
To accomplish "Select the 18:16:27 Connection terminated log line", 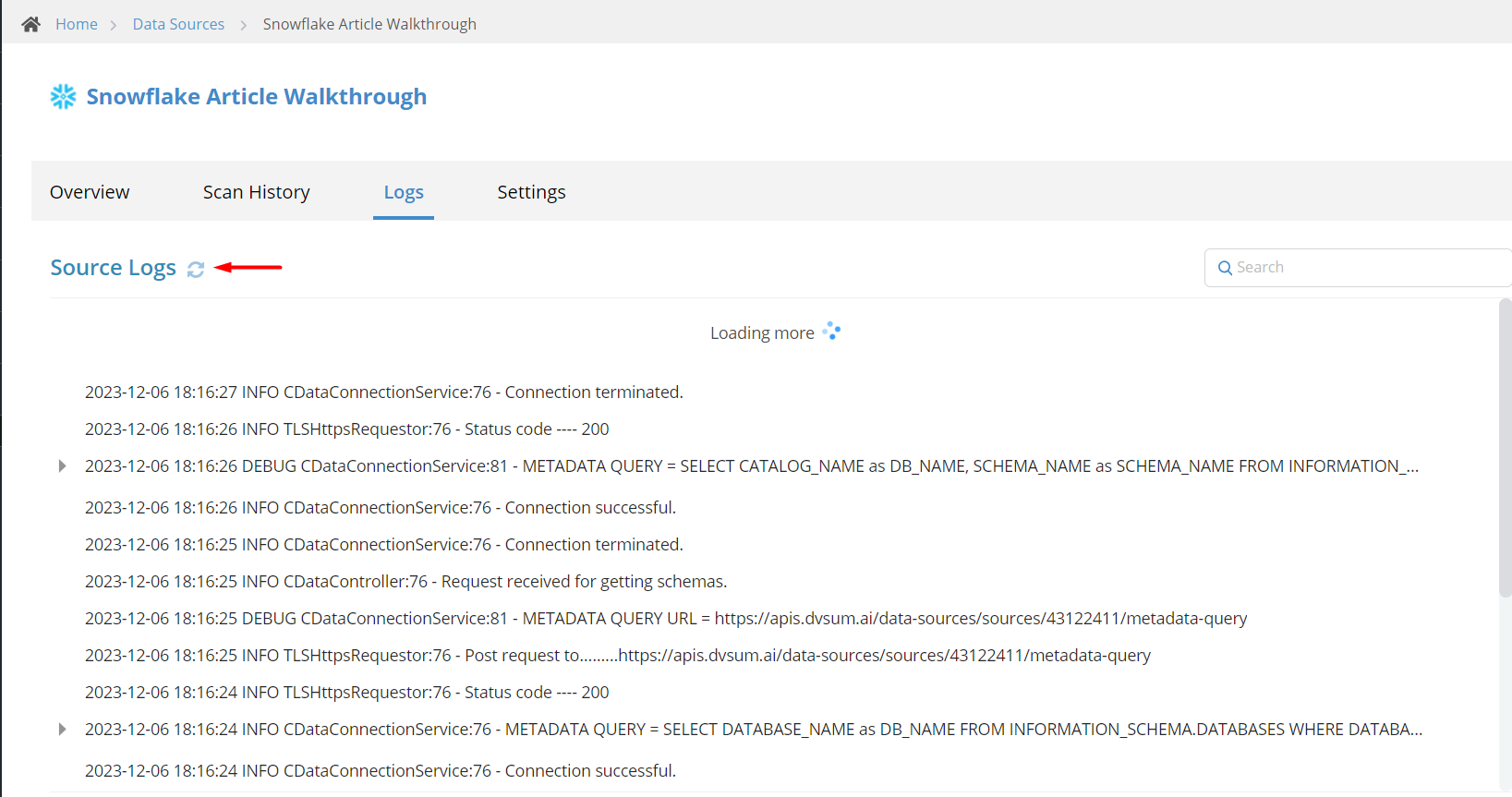I will (384, 392).
